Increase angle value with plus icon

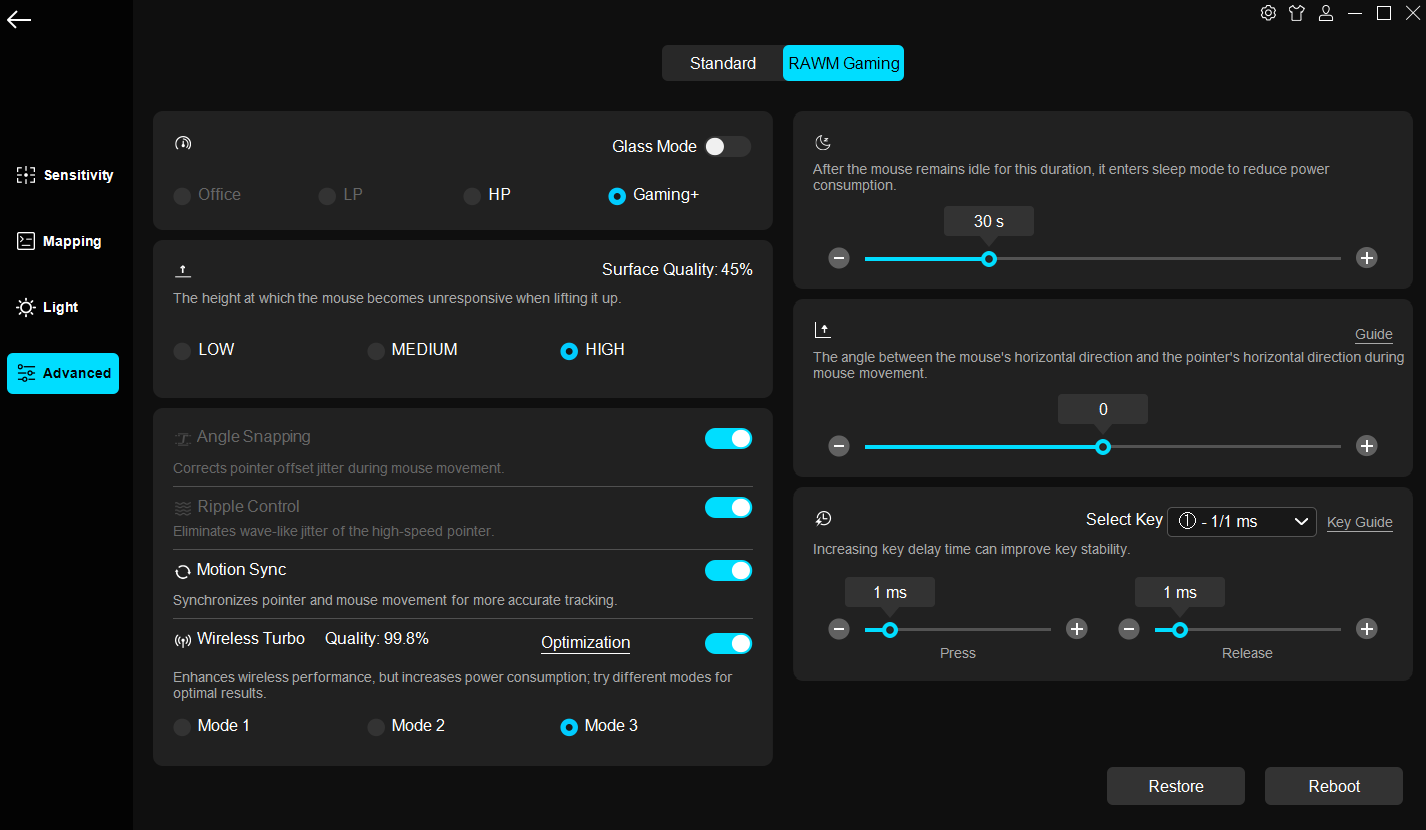1367,446
